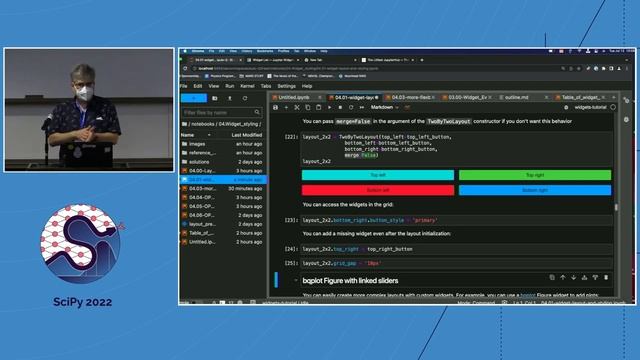Open the View menu in JupyterLab

point(214,86)
